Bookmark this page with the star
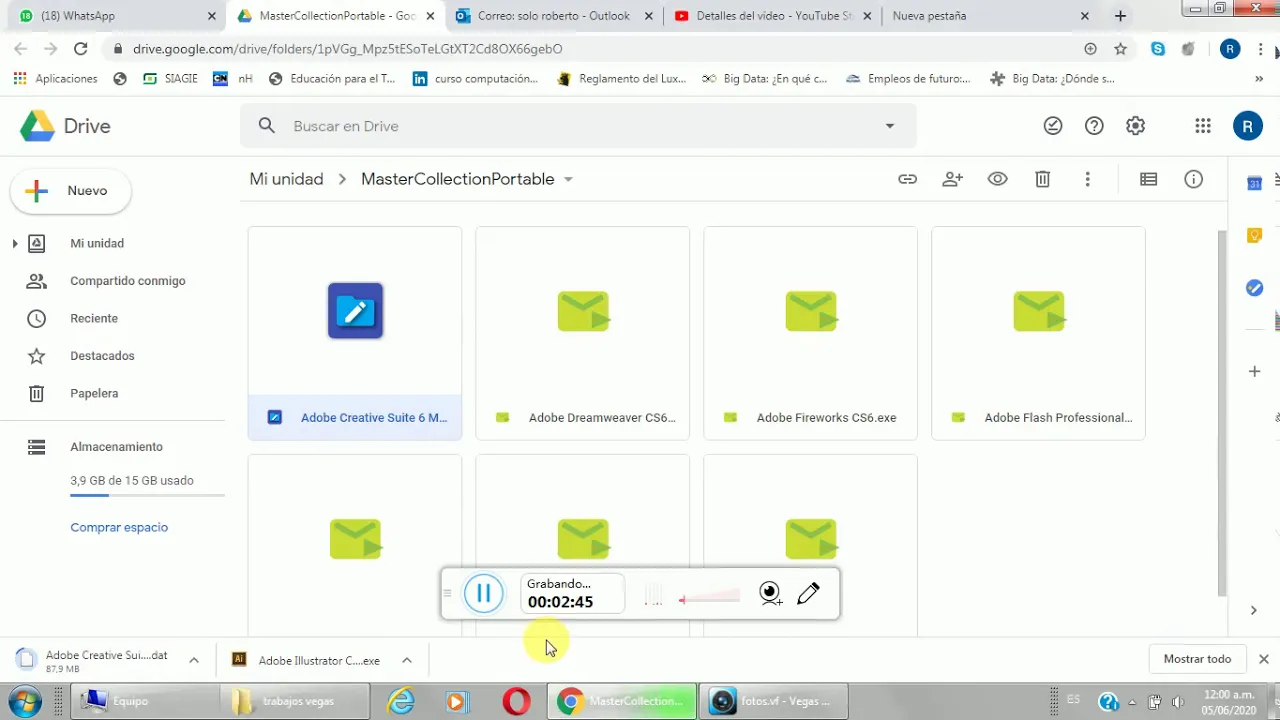This screenshot has height=720, width=1280. 1120,48
